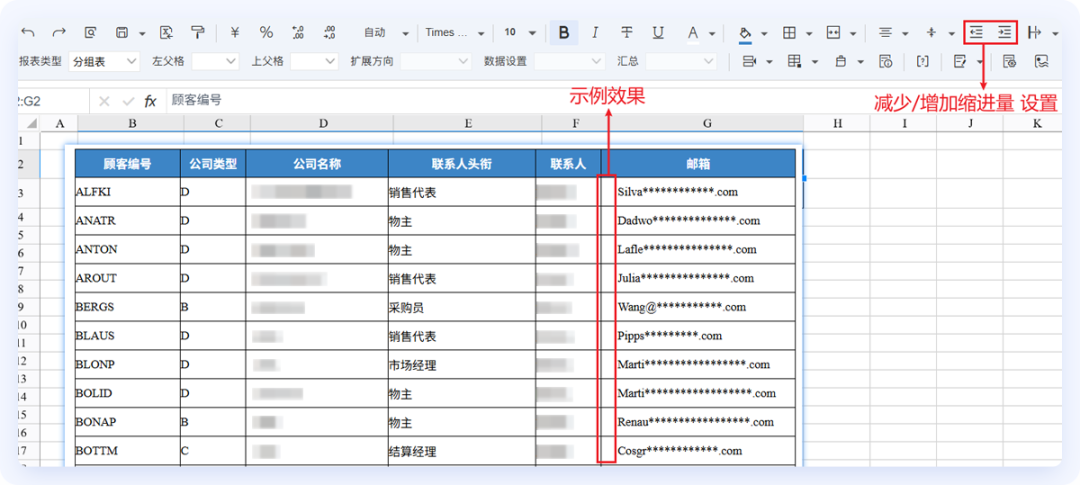1080x485 pixels.
Task: Expand the font color dropdown arrow
Action: pos(712,33)
